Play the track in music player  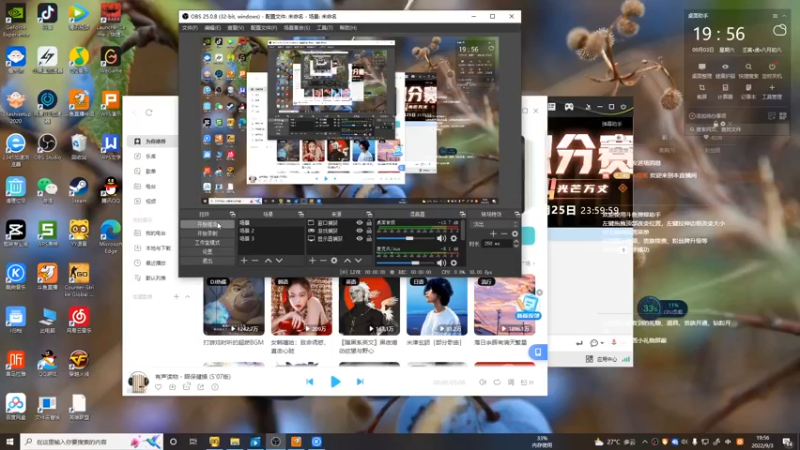(x=335, y=382)
